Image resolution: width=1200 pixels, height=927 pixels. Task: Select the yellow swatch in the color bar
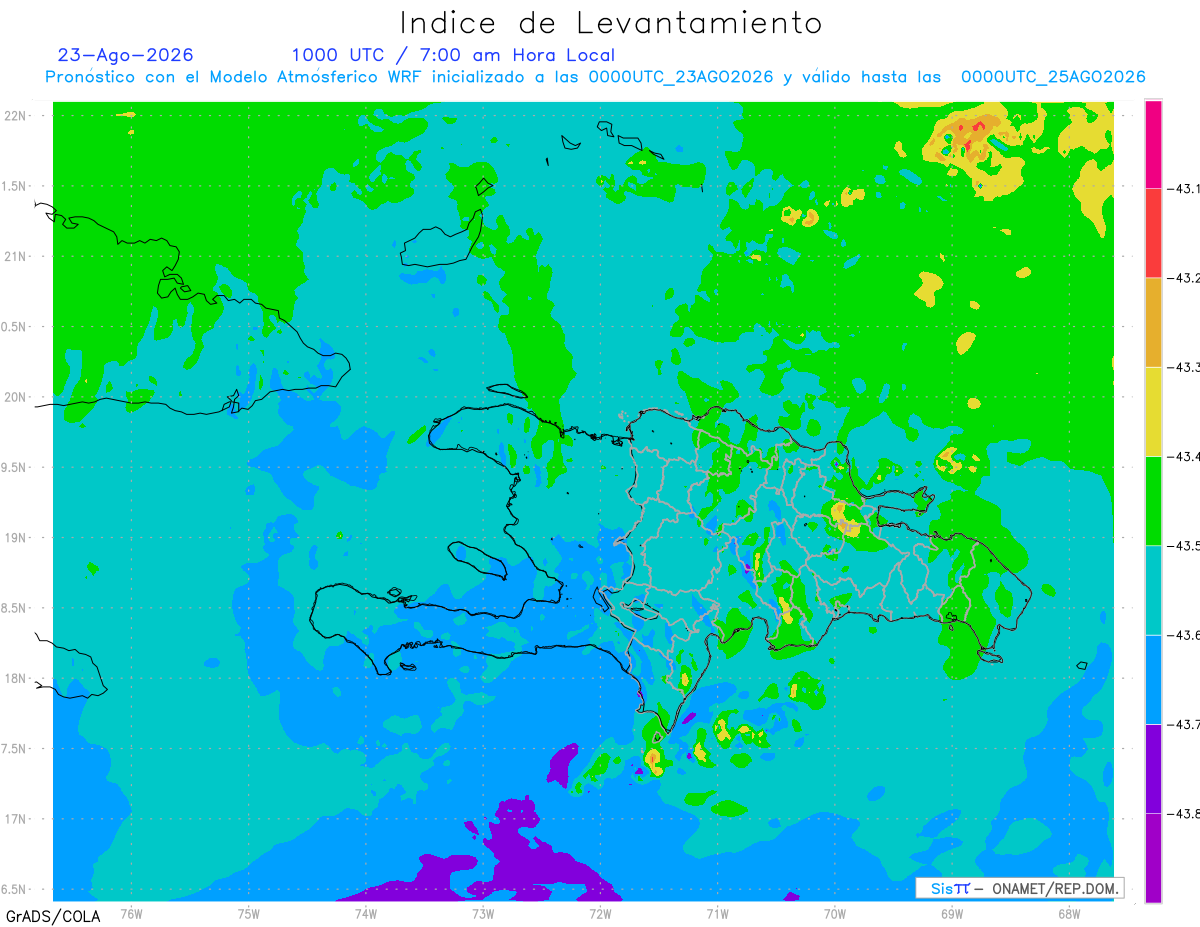pyautogui.click(x=1153, y=411)
